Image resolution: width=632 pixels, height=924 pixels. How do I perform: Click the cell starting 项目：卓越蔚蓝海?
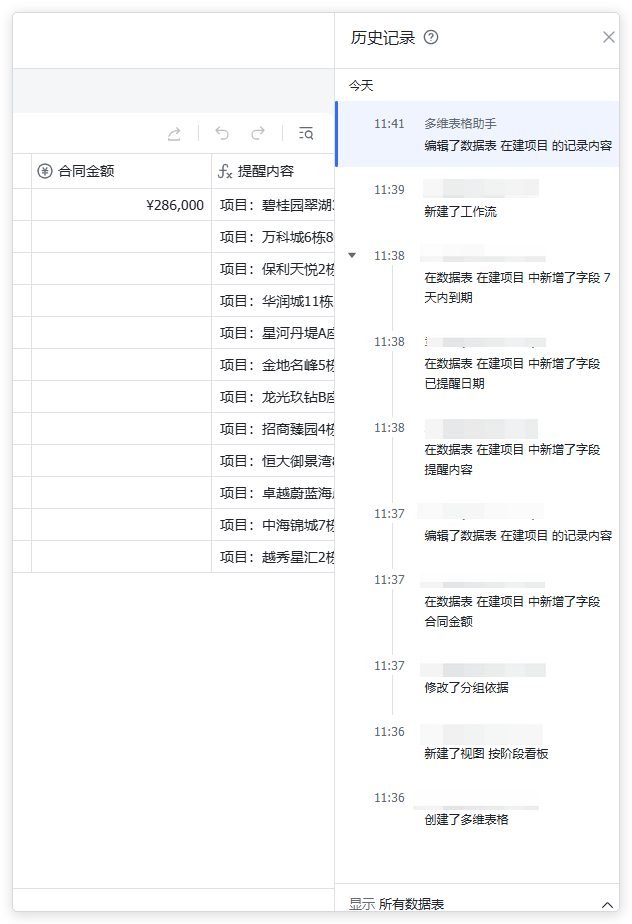[273, 493]
